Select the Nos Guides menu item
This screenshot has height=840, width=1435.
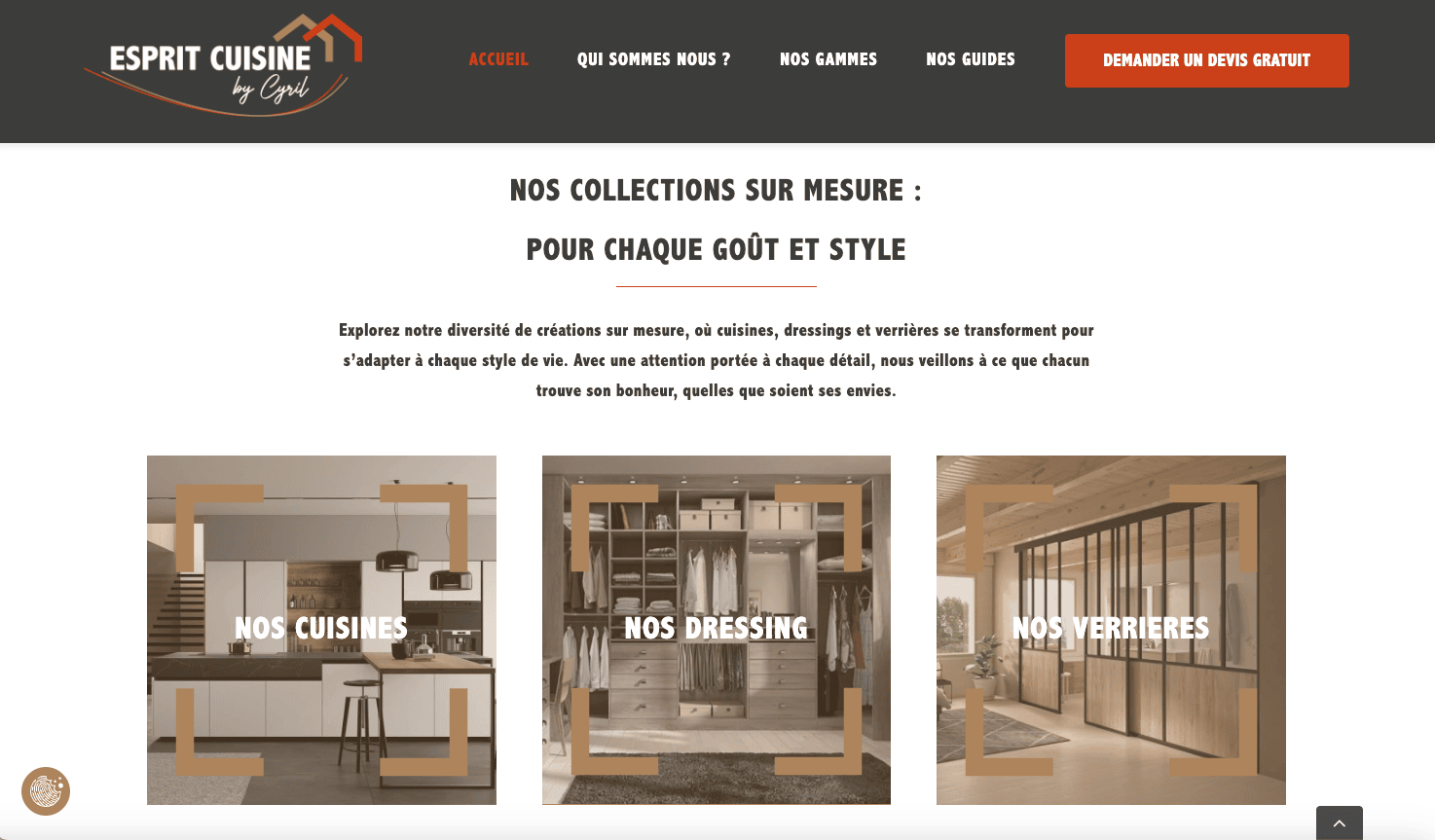coord(971,59)
